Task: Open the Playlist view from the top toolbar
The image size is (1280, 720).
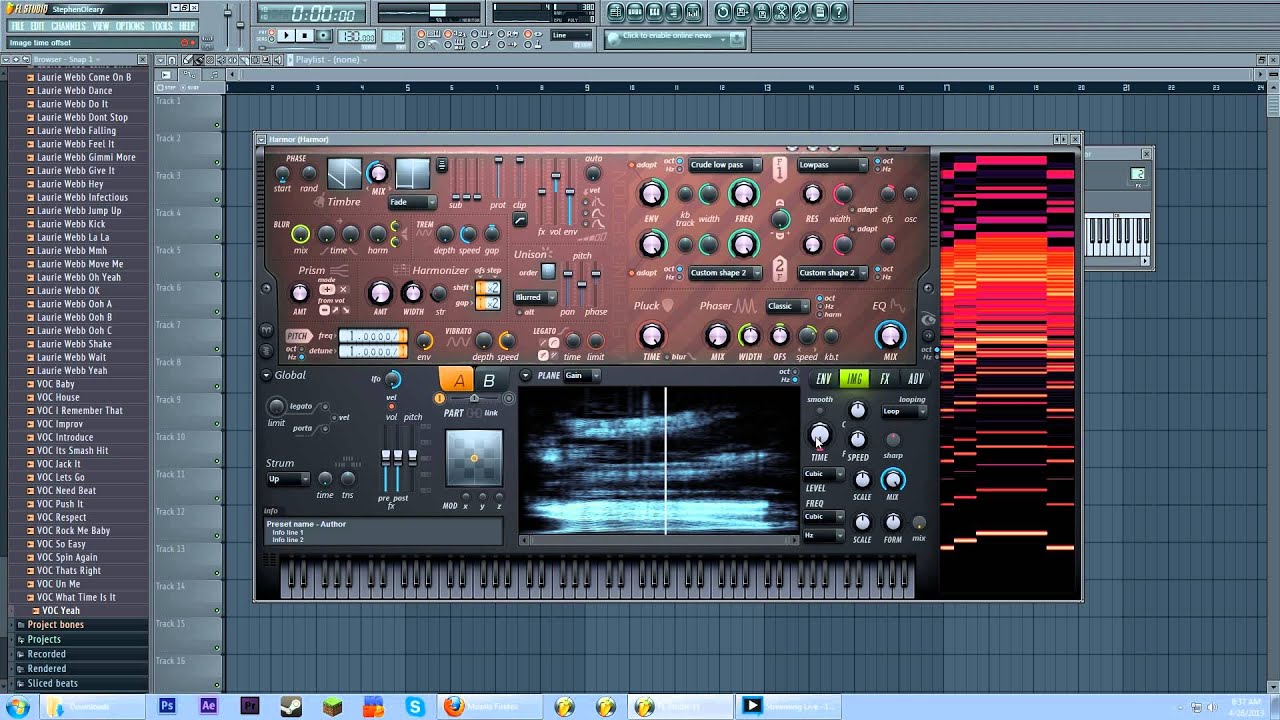Action: (x=614, y=13)
